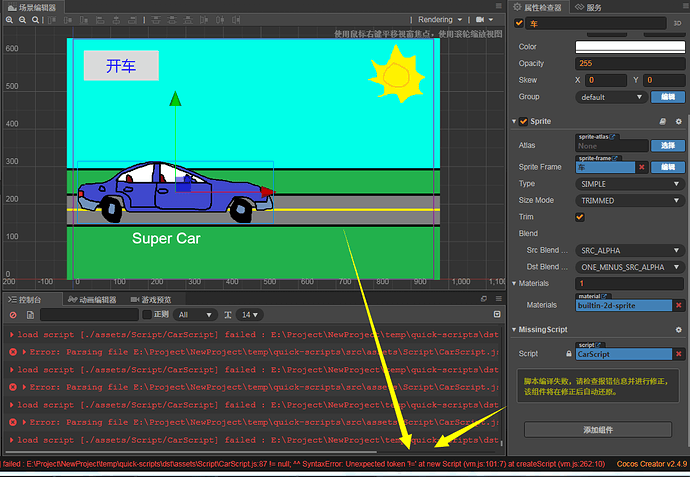Click the zoom in magnifier icon
Image resolution: width=690 pixels, height=477 pixels.
tap(8, 19)
